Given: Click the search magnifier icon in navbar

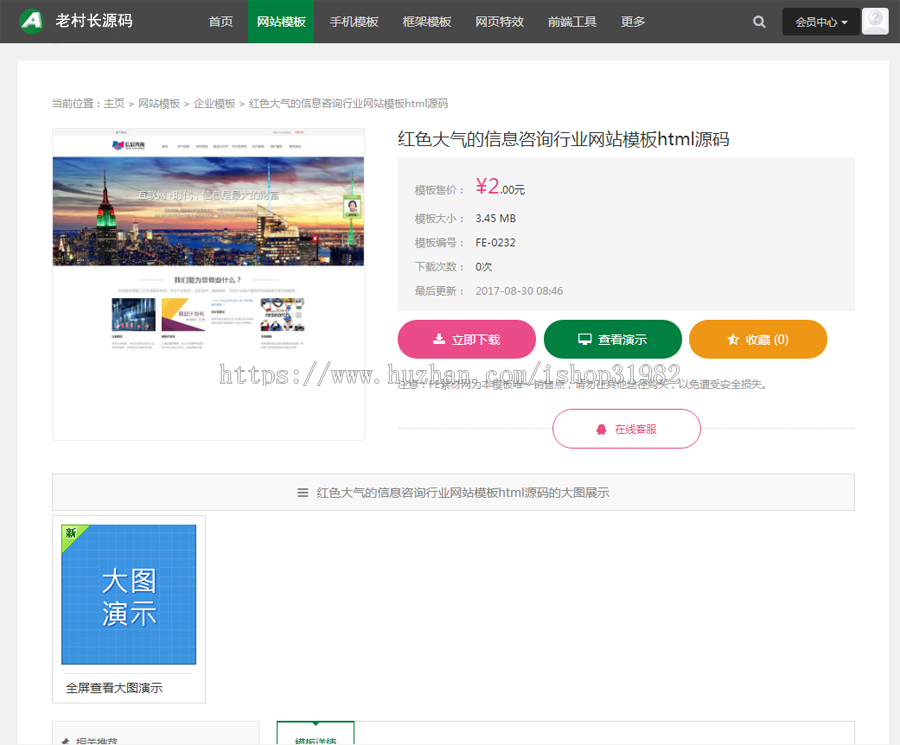Looking at the screenshot, I should pos(759,21).
